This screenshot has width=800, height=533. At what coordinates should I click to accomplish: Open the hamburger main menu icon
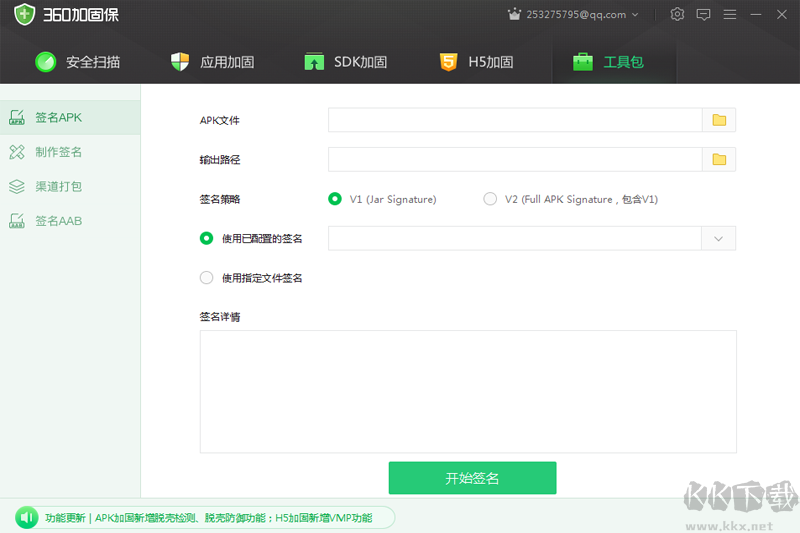(x=729, y=14)
